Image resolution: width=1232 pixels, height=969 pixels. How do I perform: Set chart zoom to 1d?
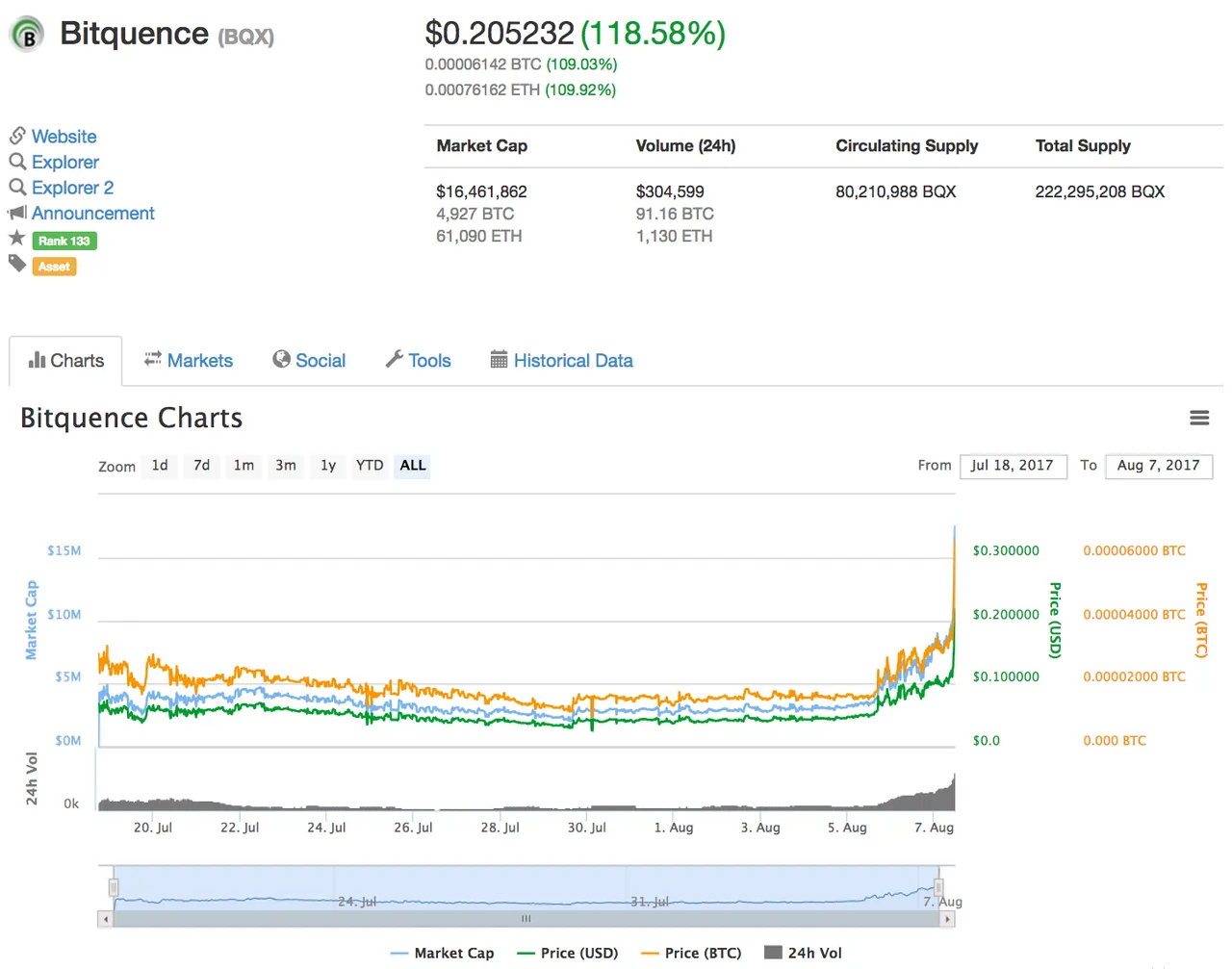click(x=160, y=466)
